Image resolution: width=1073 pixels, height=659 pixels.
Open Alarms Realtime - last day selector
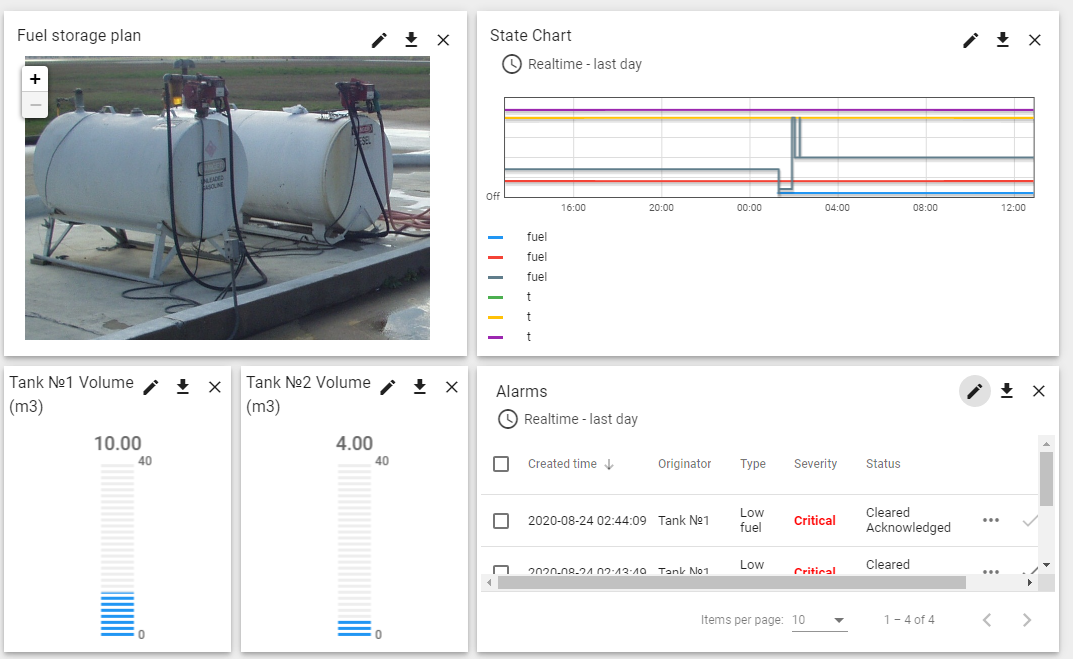568,419
